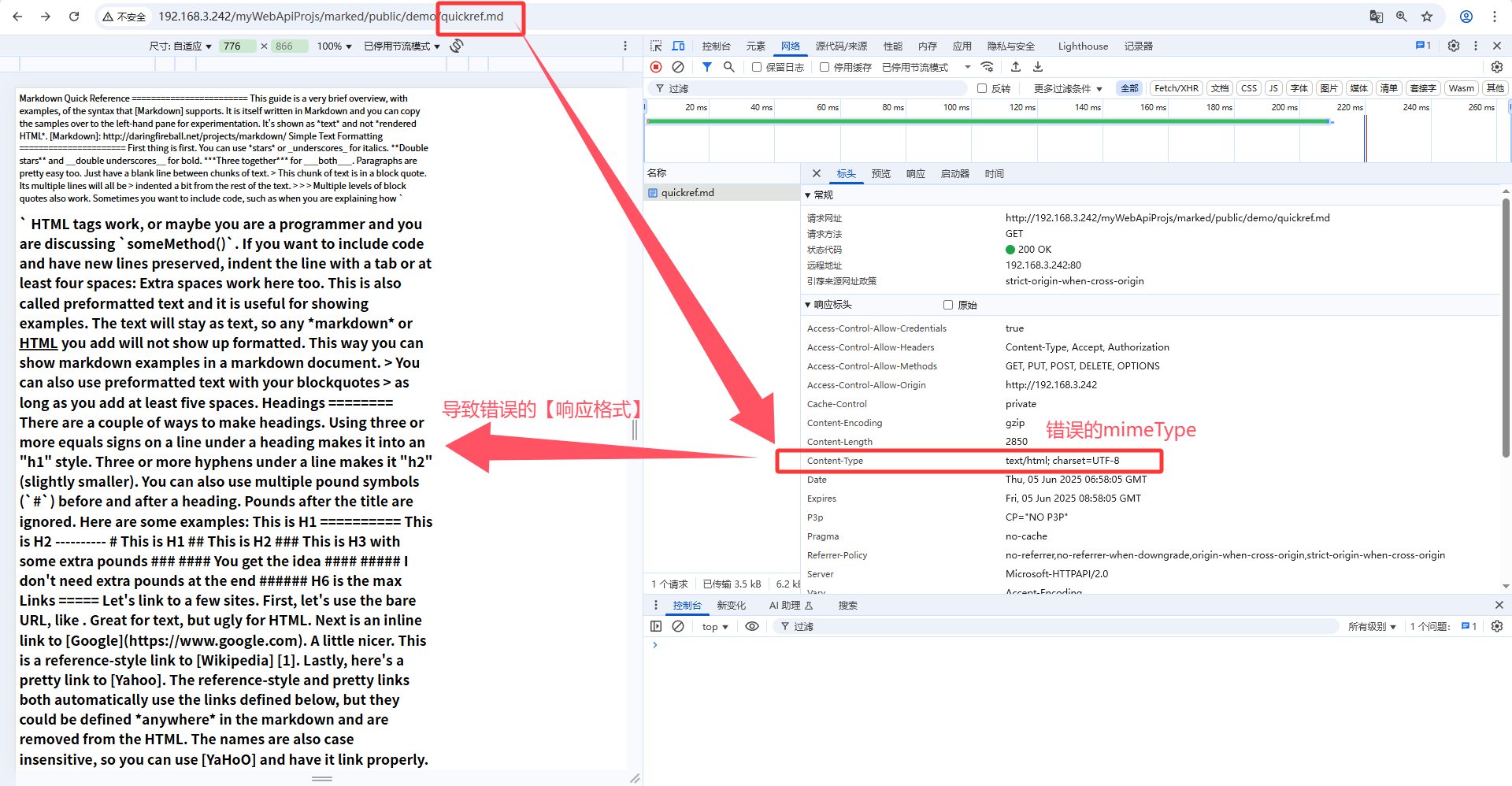This screenshot has width=1512, height=786.
Task: Rotate device viewport icon
Action: pos(457,46)
